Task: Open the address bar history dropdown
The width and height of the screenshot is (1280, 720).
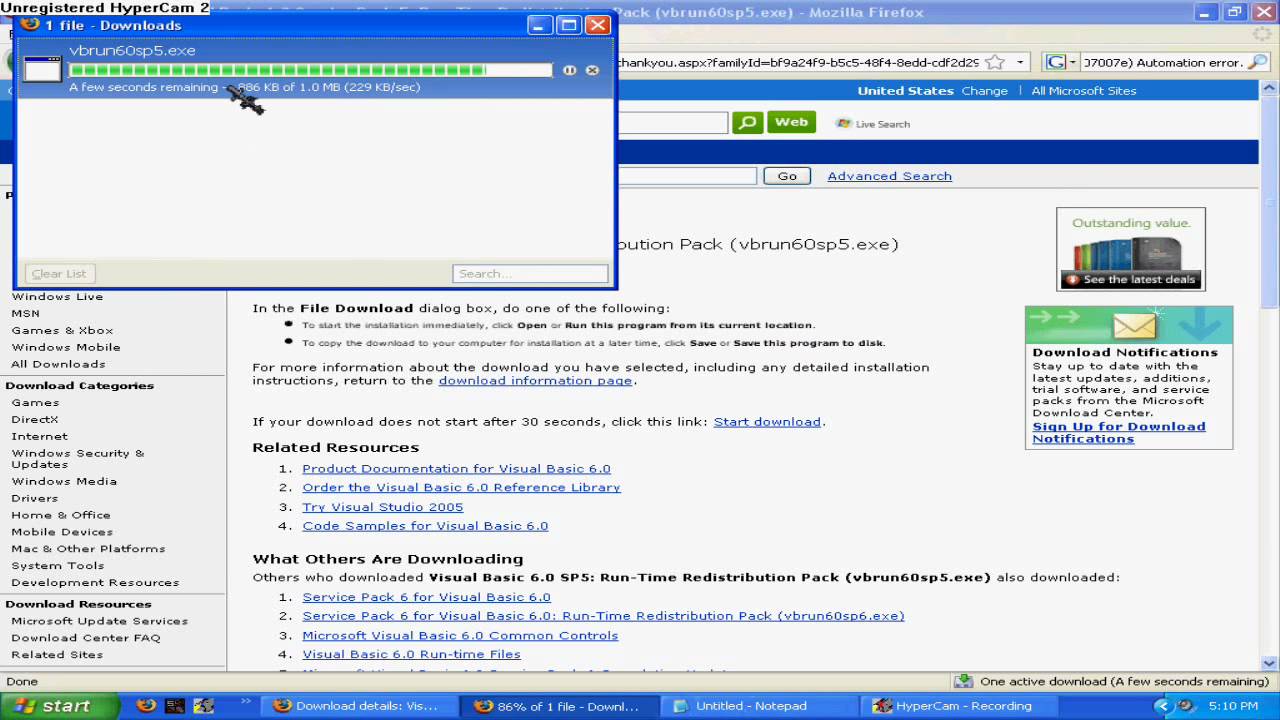Action: (1020, 62)
